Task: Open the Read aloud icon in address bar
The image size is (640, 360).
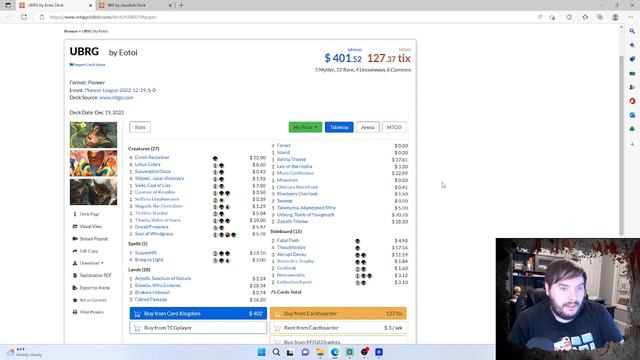Action: [540, 17]
